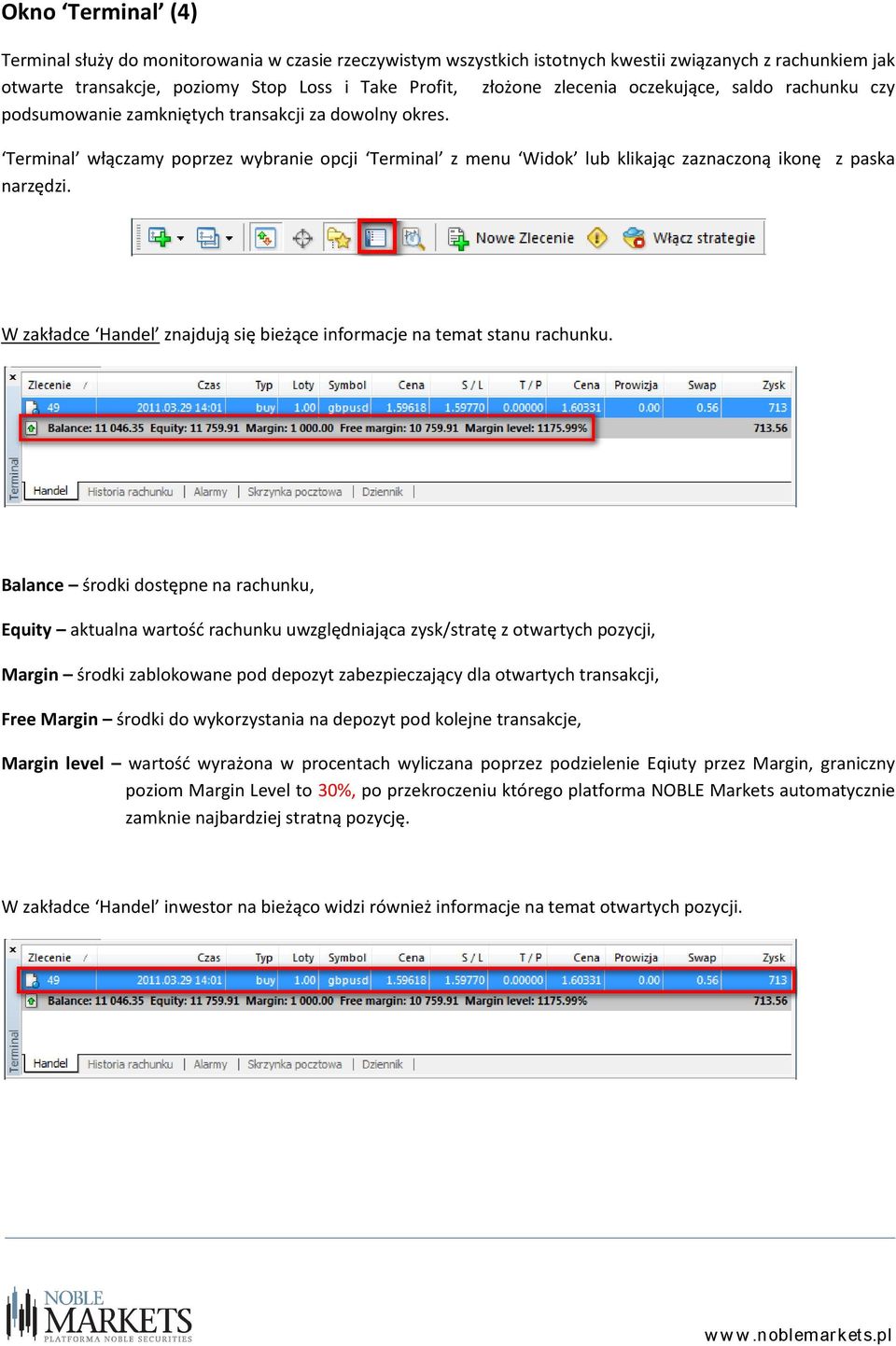Open Skrzynka pocztowa tab in upper Terminal
Viewport: 896px width, 1346px height.
click(295, 492)
